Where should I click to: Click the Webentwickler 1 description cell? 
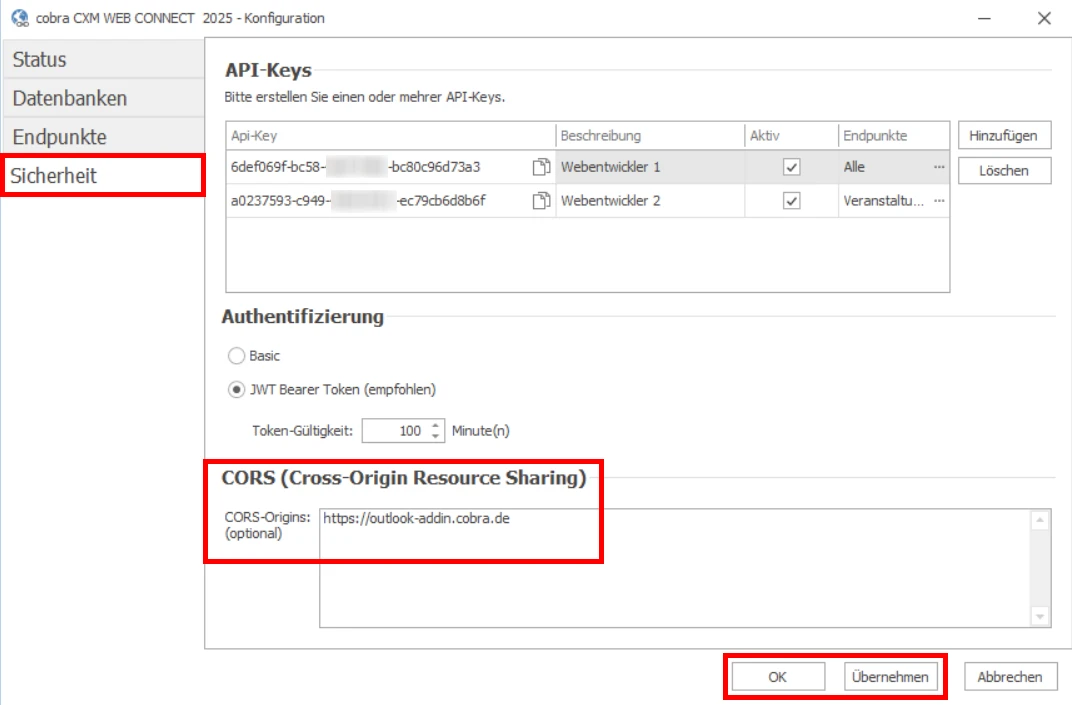(x=650, y=167)
